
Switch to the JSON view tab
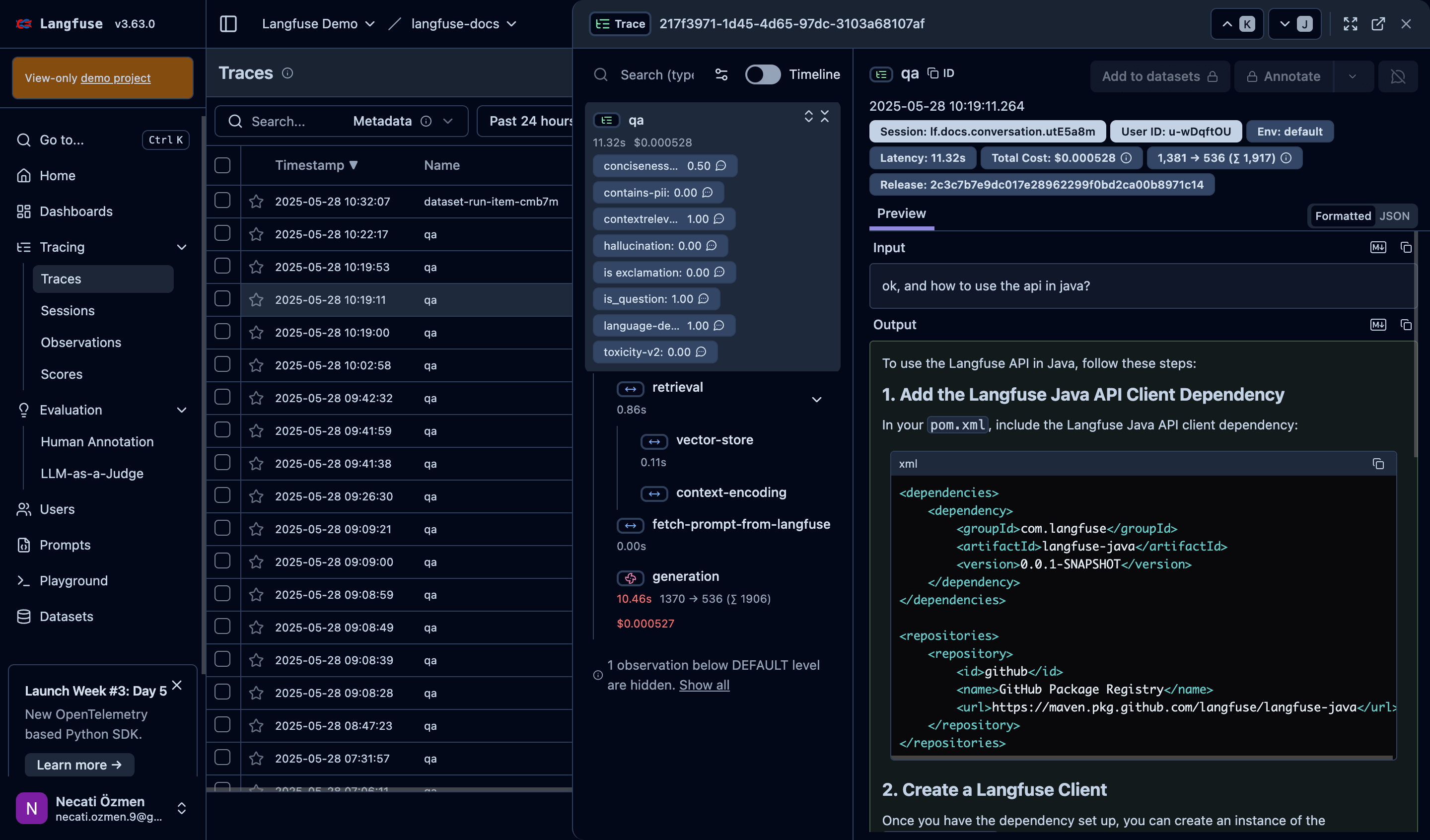(x=1394, y=216)
